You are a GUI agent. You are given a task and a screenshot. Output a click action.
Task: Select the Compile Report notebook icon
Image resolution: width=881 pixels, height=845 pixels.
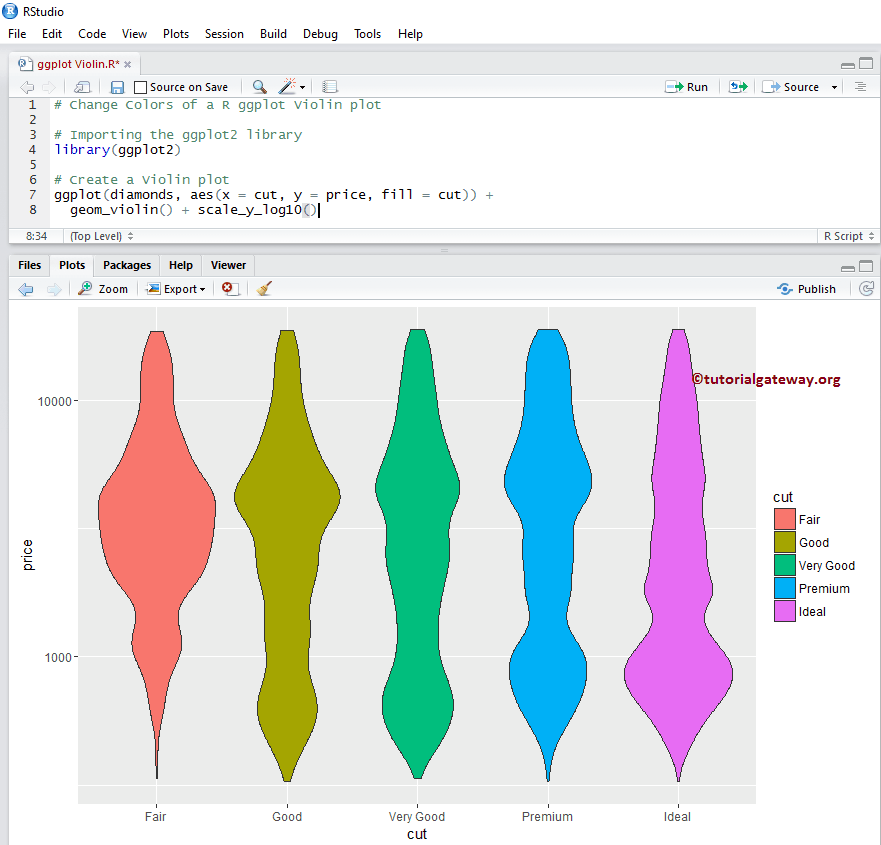click(328, 87)
